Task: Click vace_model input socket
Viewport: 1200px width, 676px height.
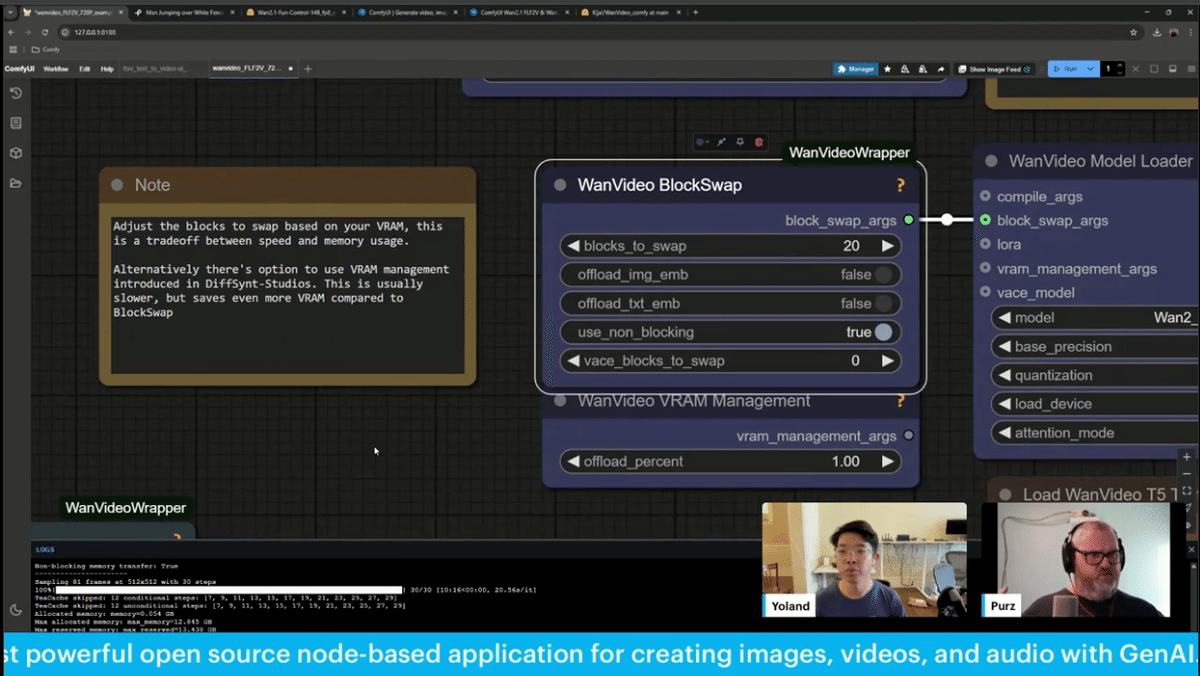Action: point(986,292)
